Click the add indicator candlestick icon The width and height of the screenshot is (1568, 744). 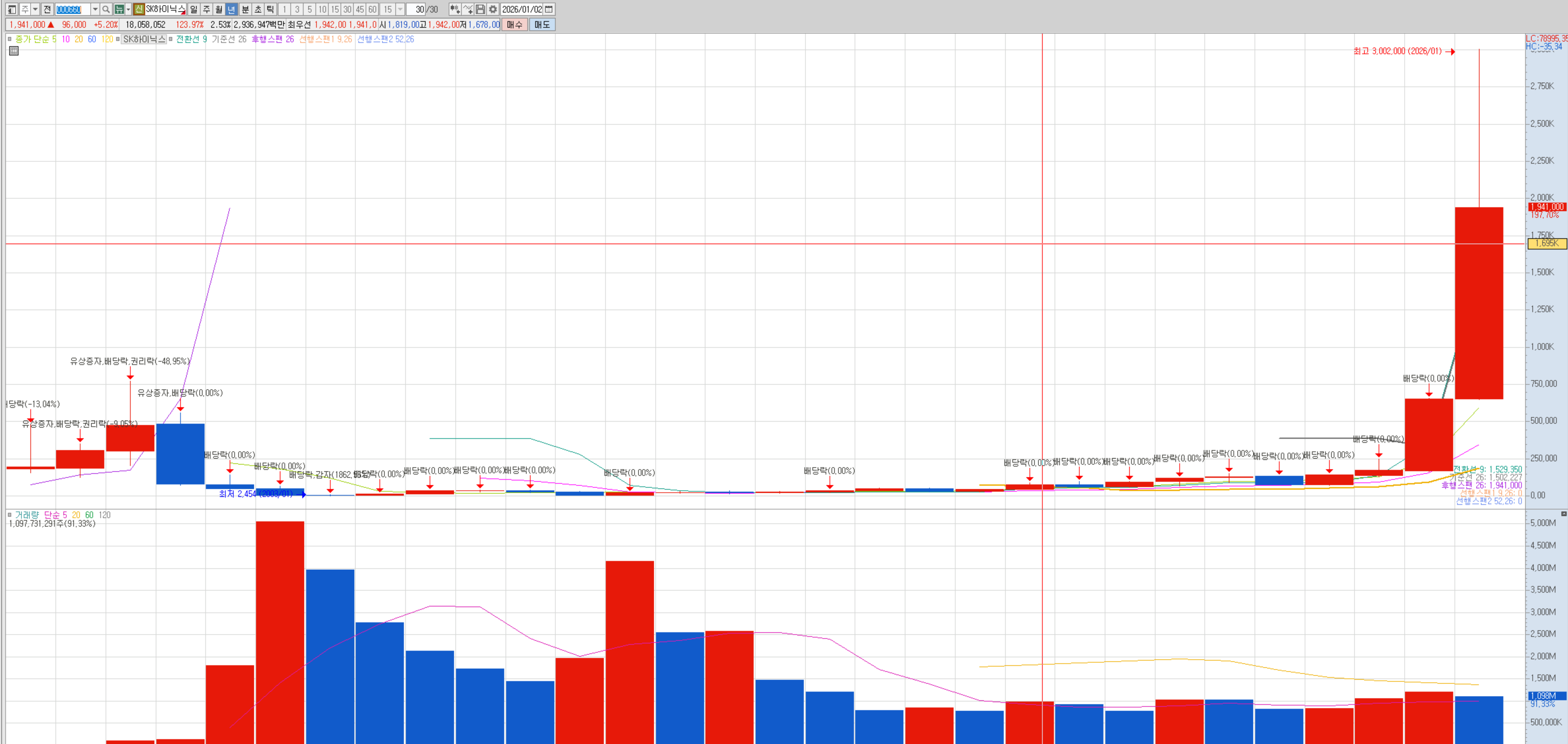(455, 9)
